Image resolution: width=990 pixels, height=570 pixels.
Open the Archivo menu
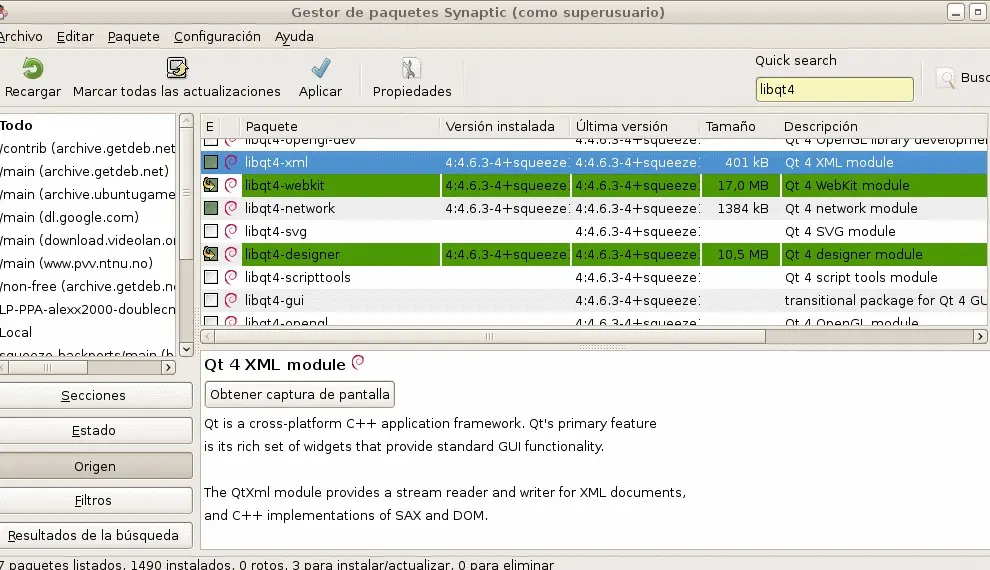[21, 37]
